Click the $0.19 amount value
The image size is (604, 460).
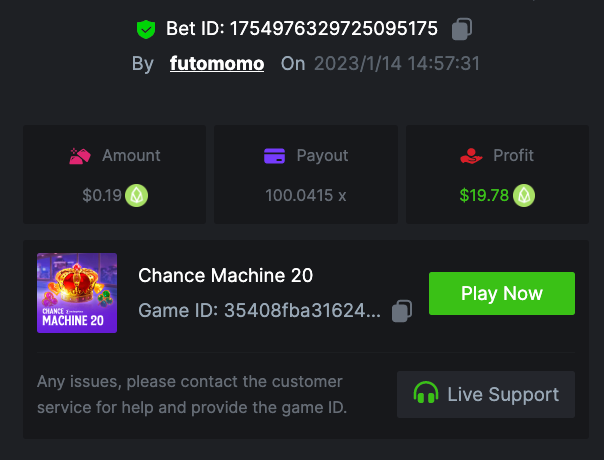101,195
